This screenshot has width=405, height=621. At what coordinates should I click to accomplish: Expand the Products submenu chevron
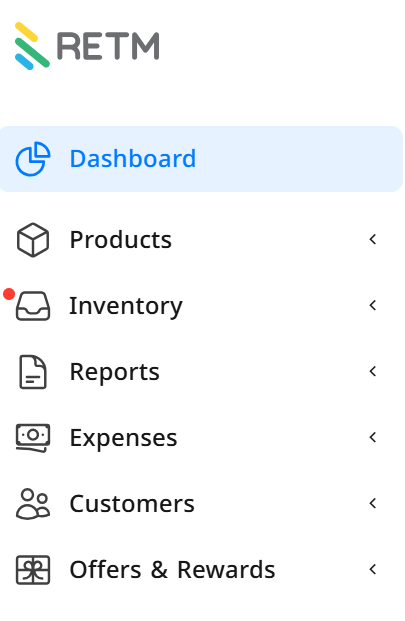(x=373, y=239)
